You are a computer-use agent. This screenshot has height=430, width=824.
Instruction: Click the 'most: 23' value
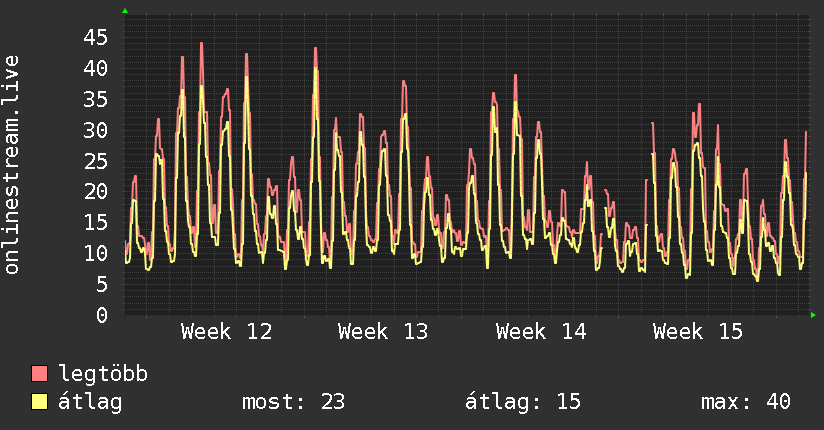[x=293, y=402]
